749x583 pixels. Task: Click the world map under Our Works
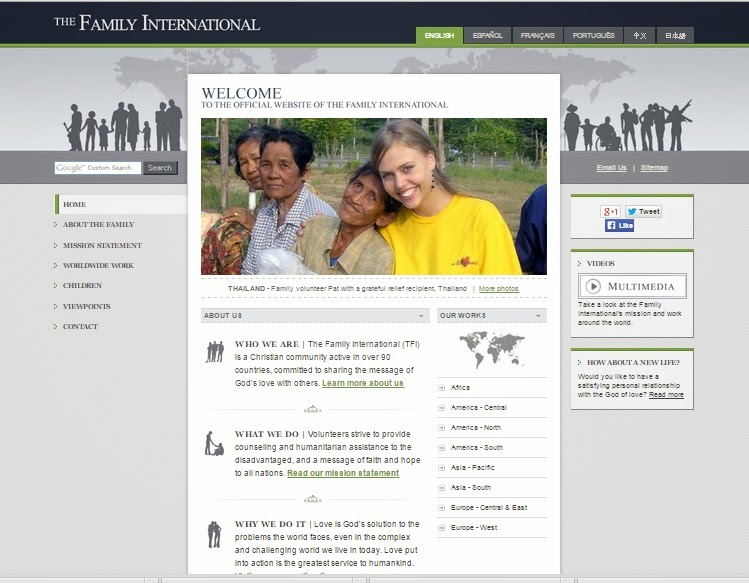492,350
